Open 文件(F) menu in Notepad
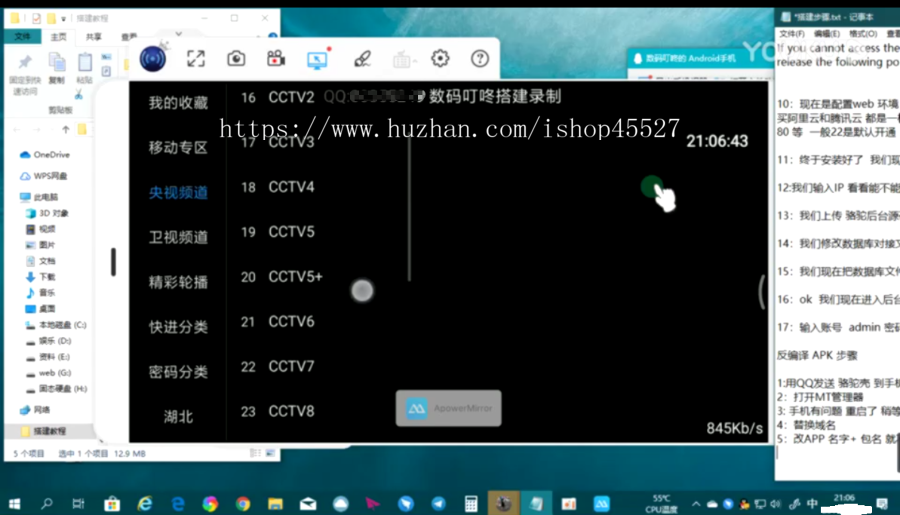This screenshot has width=900, height=515. coord(792,34)
